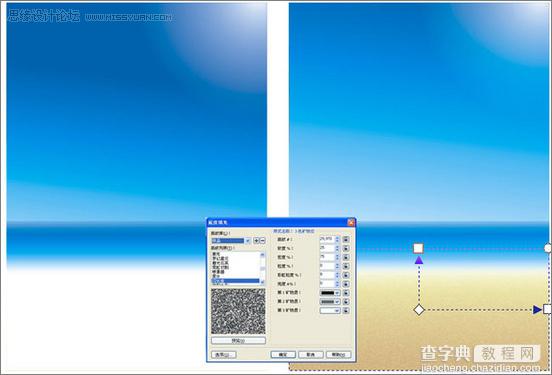Open the black first mineral color dropdown
The height and width of the screenshot is (375, 552).
coord(330,293)
